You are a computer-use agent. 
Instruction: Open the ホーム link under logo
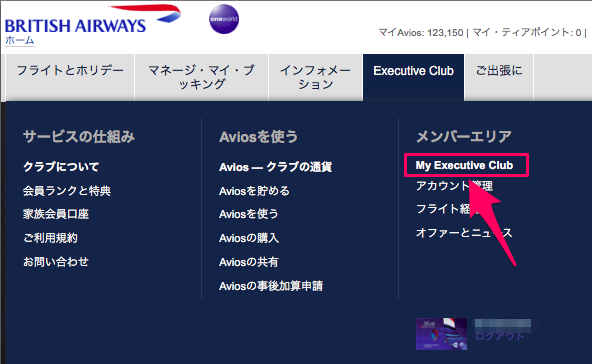(x=20, y=40)
